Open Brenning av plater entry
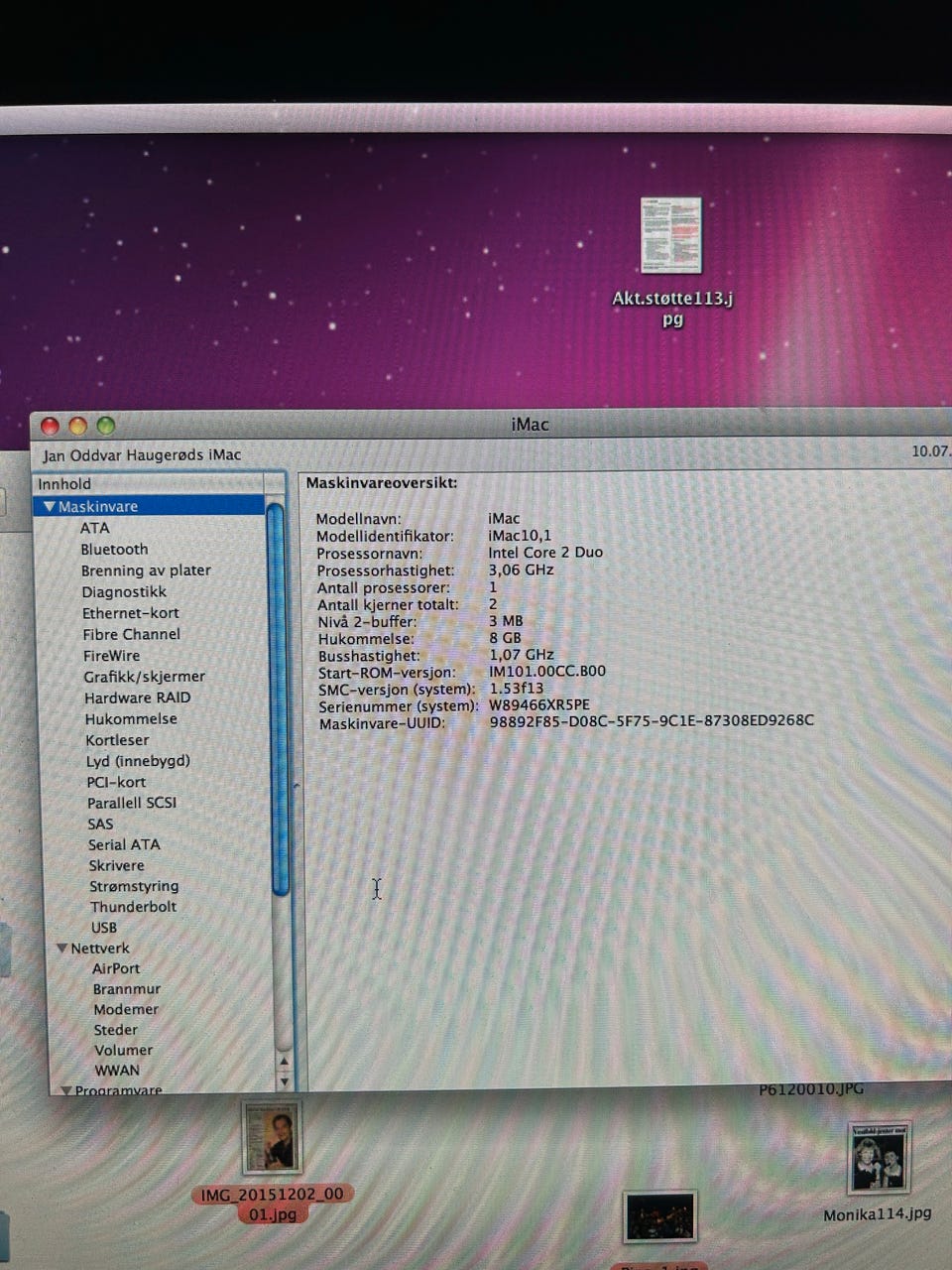Screen dimensions: 952x1270 pyautogui.click(x=146, y=571)
